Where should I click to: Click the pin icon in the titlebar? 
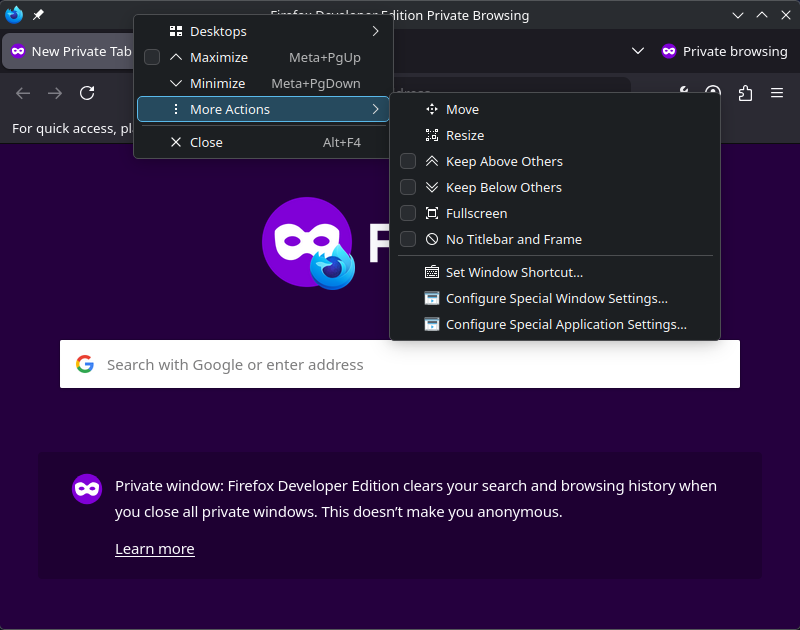click(38, 15)
